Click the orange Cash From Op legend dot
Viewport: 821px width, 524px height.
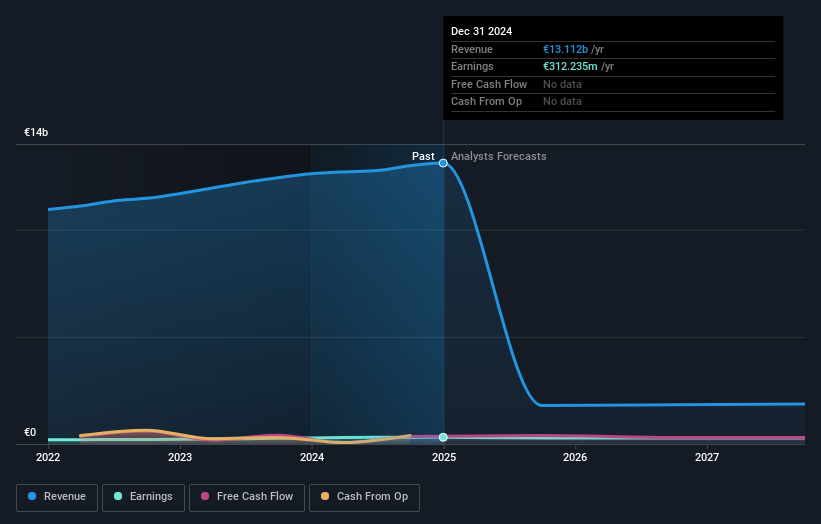coord(325,496)
